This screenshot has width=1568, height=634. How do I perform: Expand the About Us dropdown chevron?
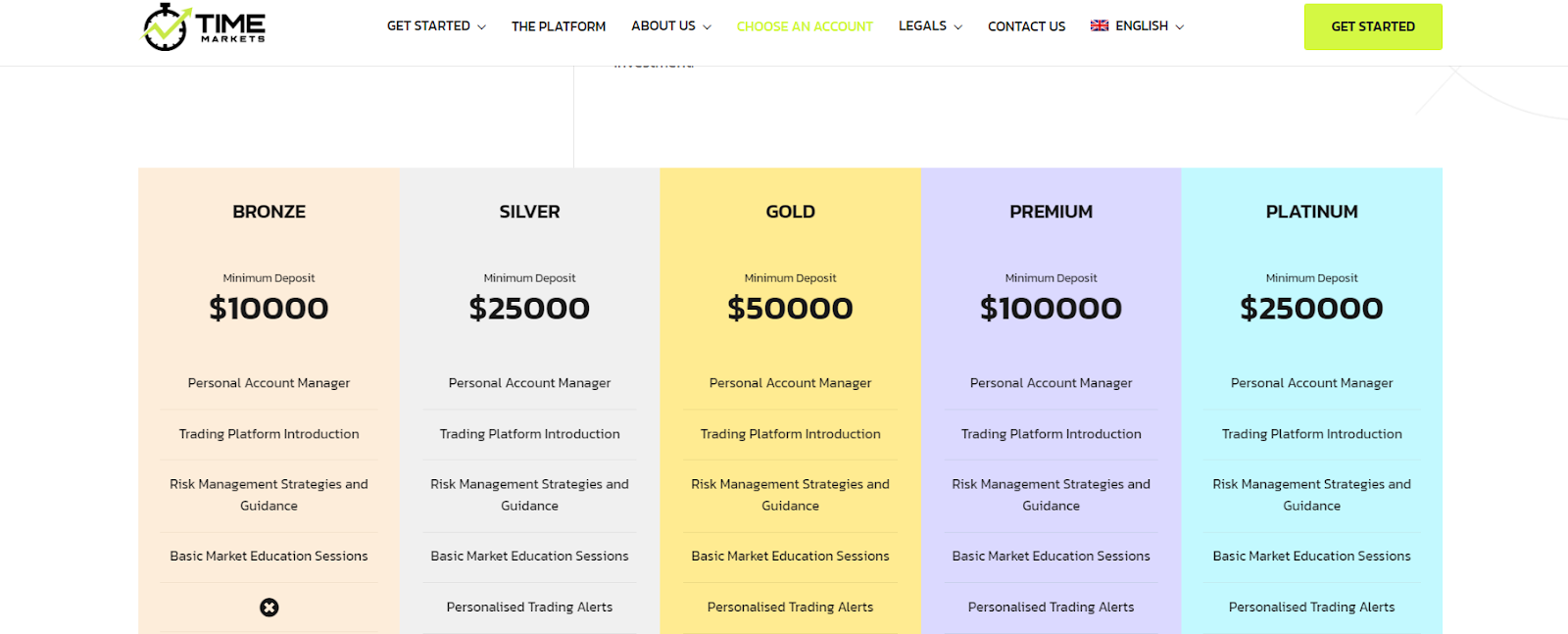point(708,27)
